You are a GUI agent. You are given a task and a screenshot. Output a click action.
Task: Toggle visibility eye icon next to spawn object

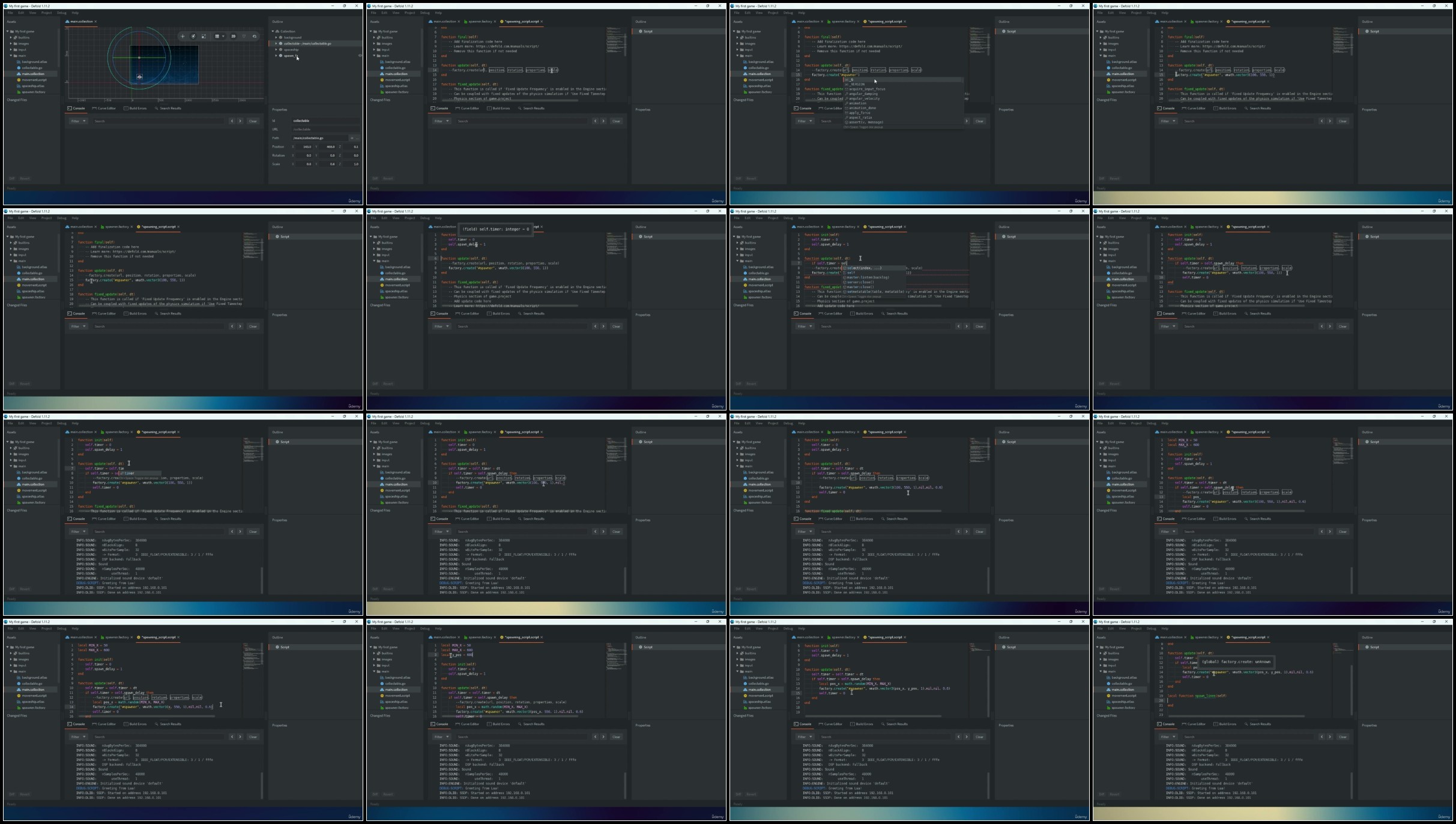click(360, 55)
